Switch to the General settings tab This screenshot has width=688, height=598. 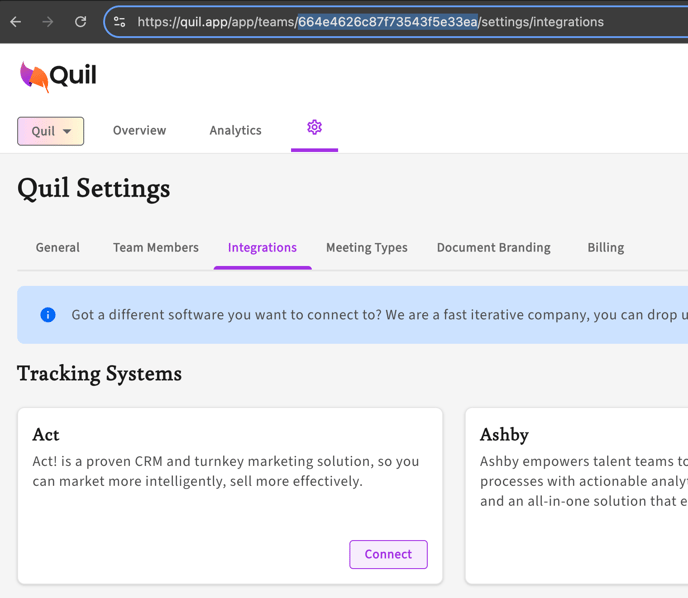[x=58, y=247]
